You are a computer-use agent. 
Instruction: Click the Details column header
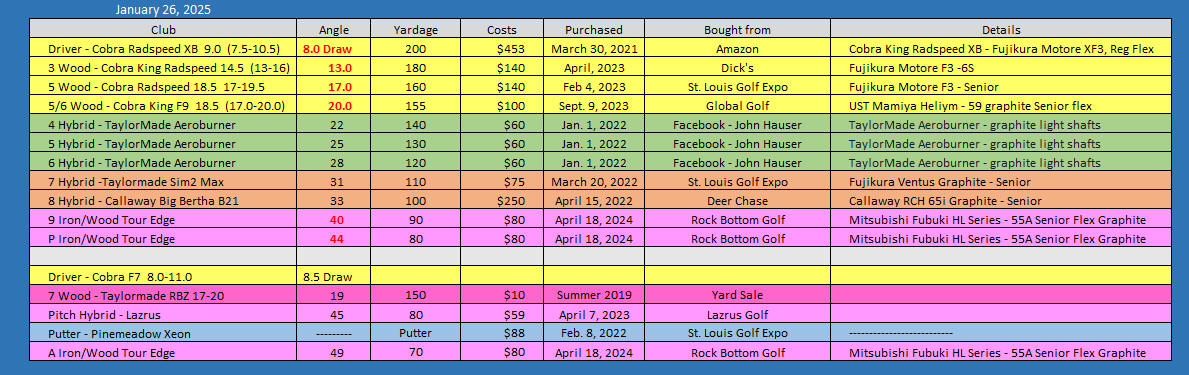[1001, 30]
